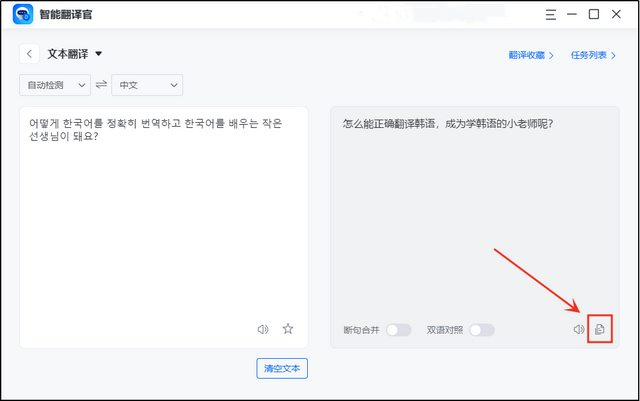This screenshot has height=401, width=640.
Task: Click the translated Chinese text output
Action: click(448, 124)
